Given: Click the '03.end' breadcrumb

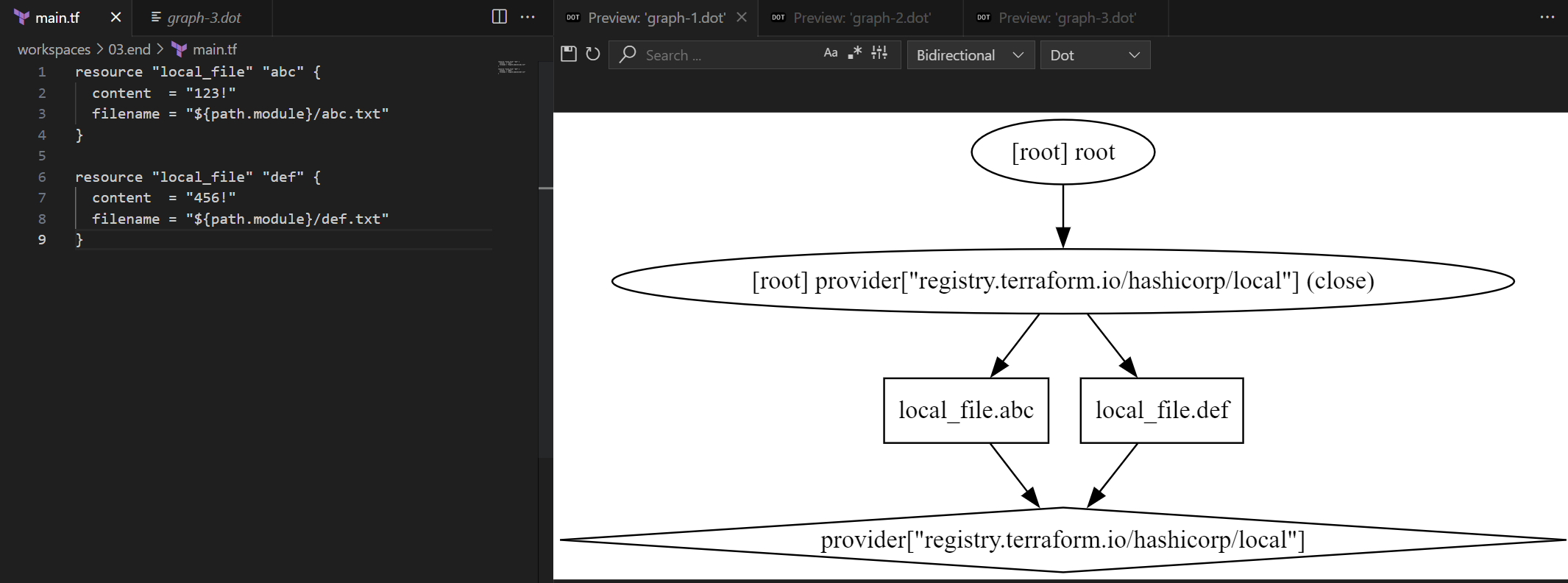Looking at the screenshot, I should point(130,49).
